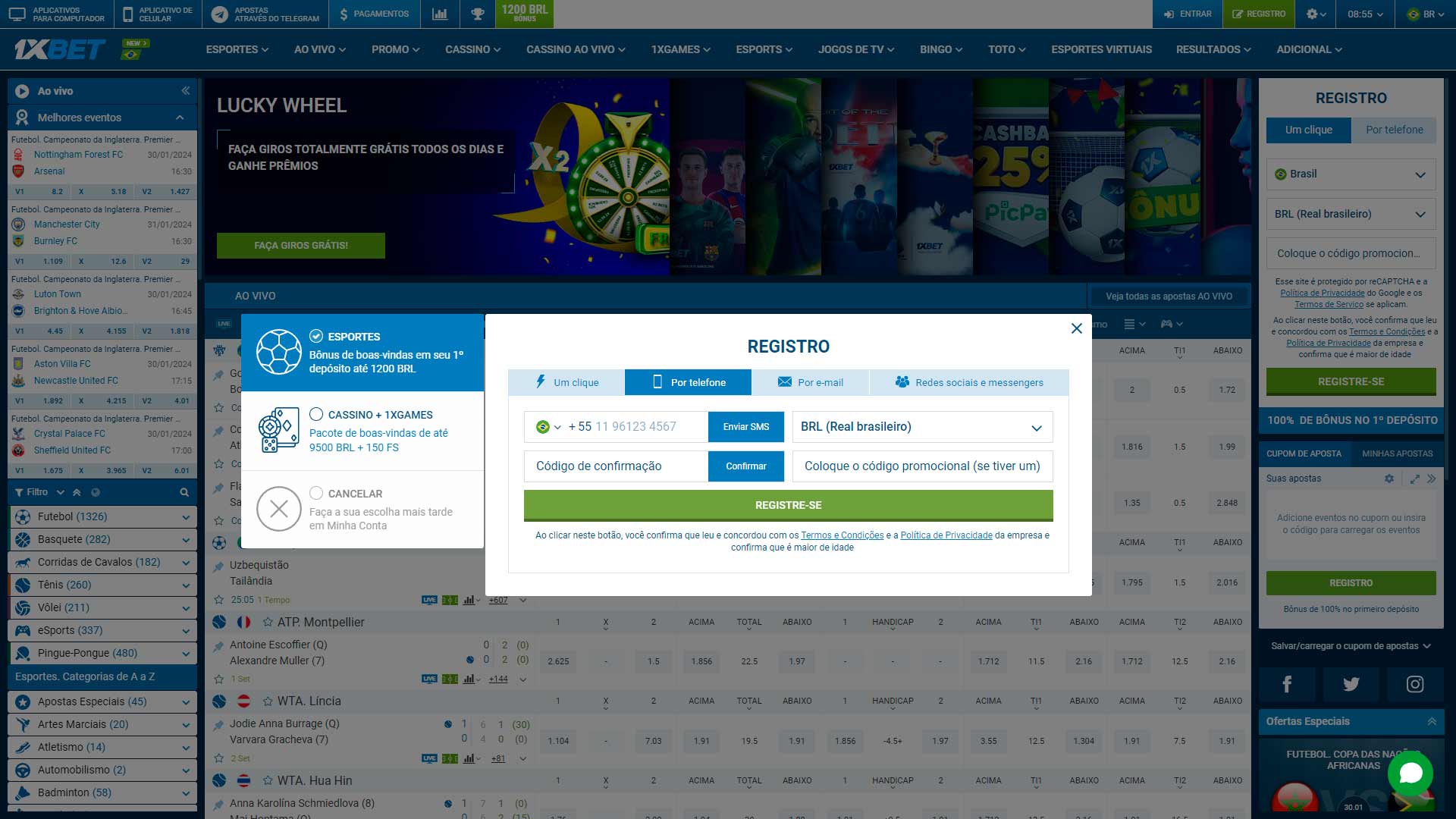Open the BRL currency dropdown in registration dialog
The height and width of the screenshot is (819, 1456).
(x=922, y=427)
